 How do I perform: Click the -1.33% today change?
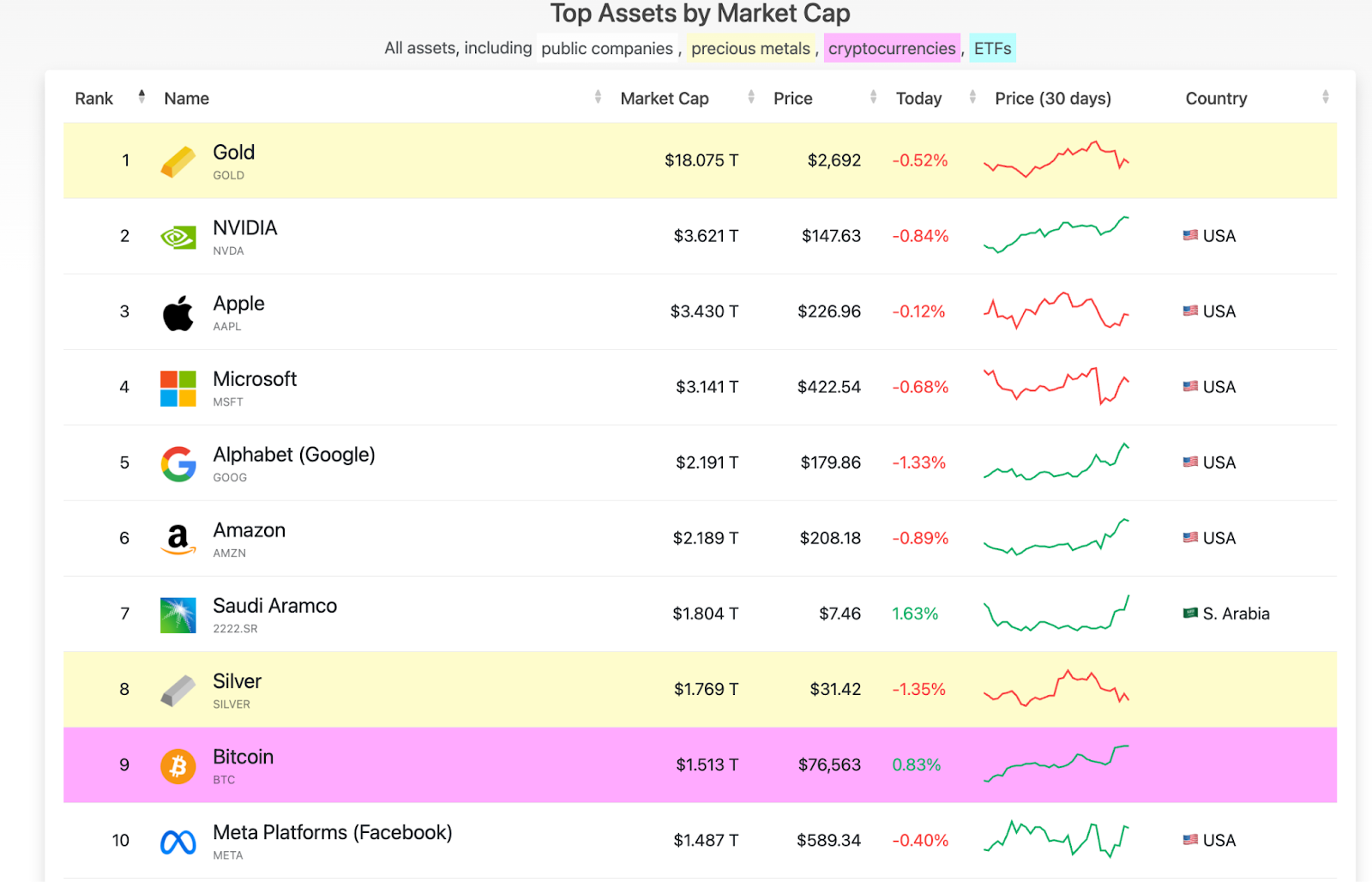pos(918,462)
